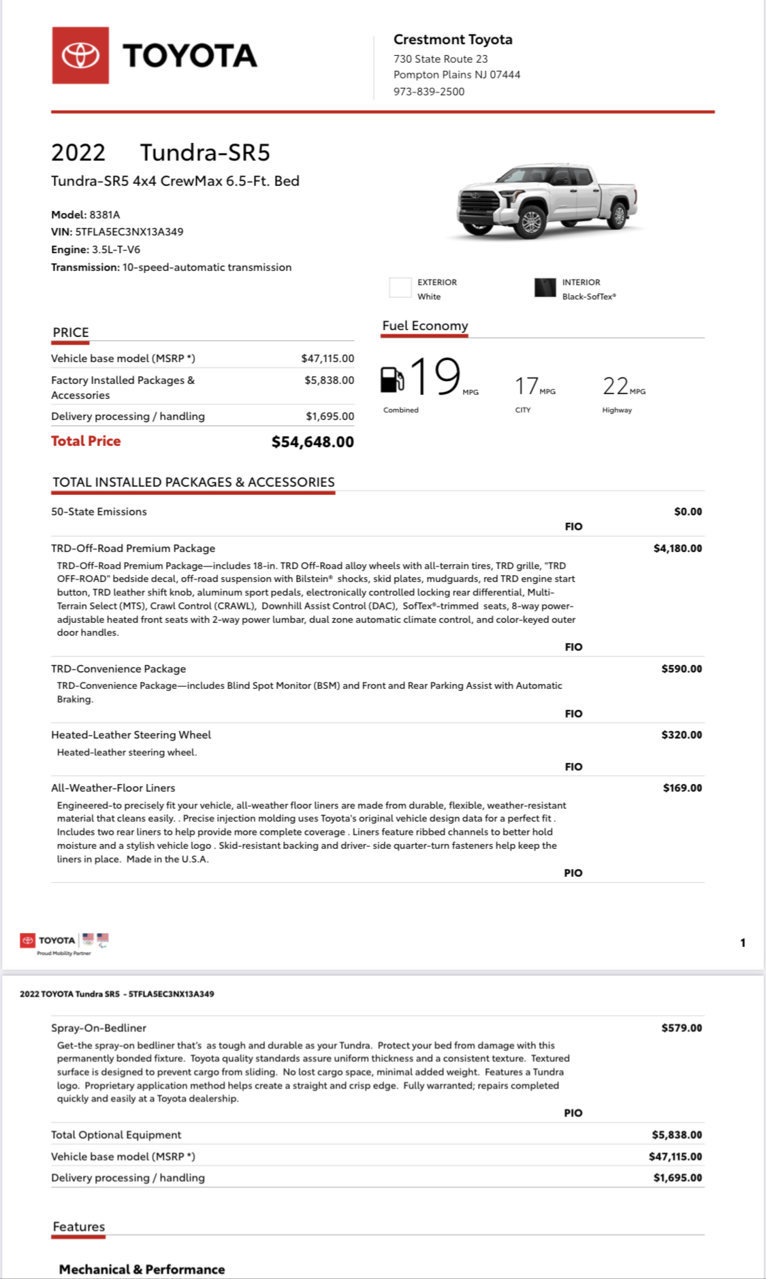Image resolution: width=766 pixels, height=1279 pixels.
Task: Click the page two header with VIN
Action: tap(117, 994)
